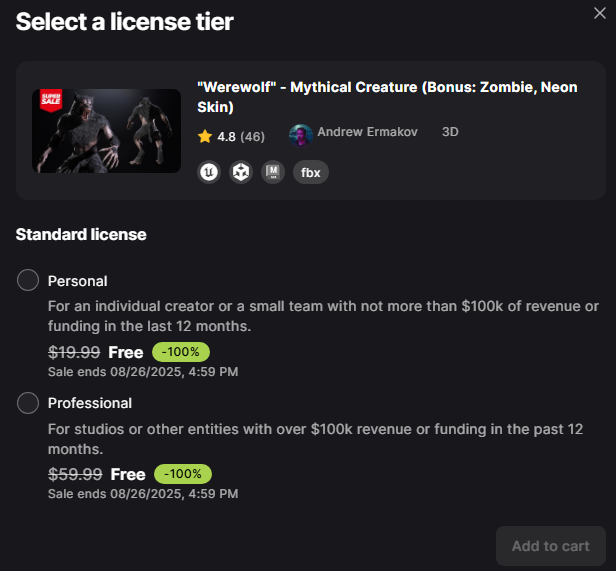The width and height of the screenshot is (616, 571).
Task: Click the fbx format badge
Action: click(x=311, y=172)
